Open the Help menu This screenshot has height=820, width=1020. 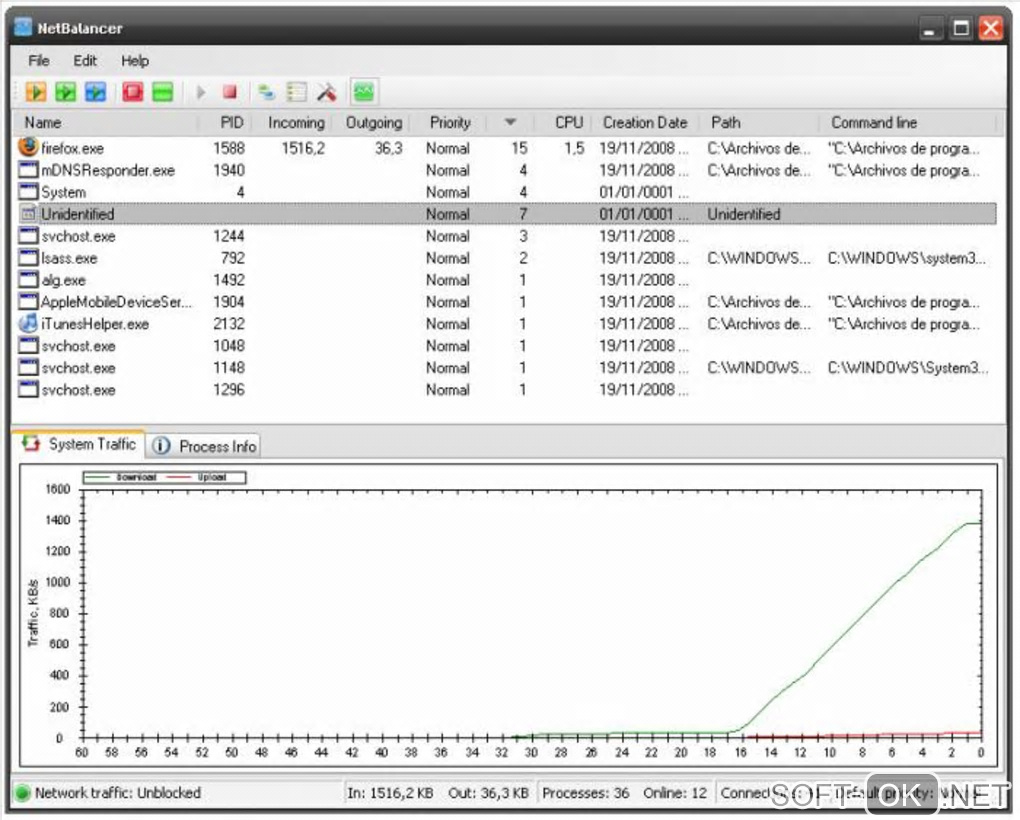pyautogui.click(x=135, y=60)
